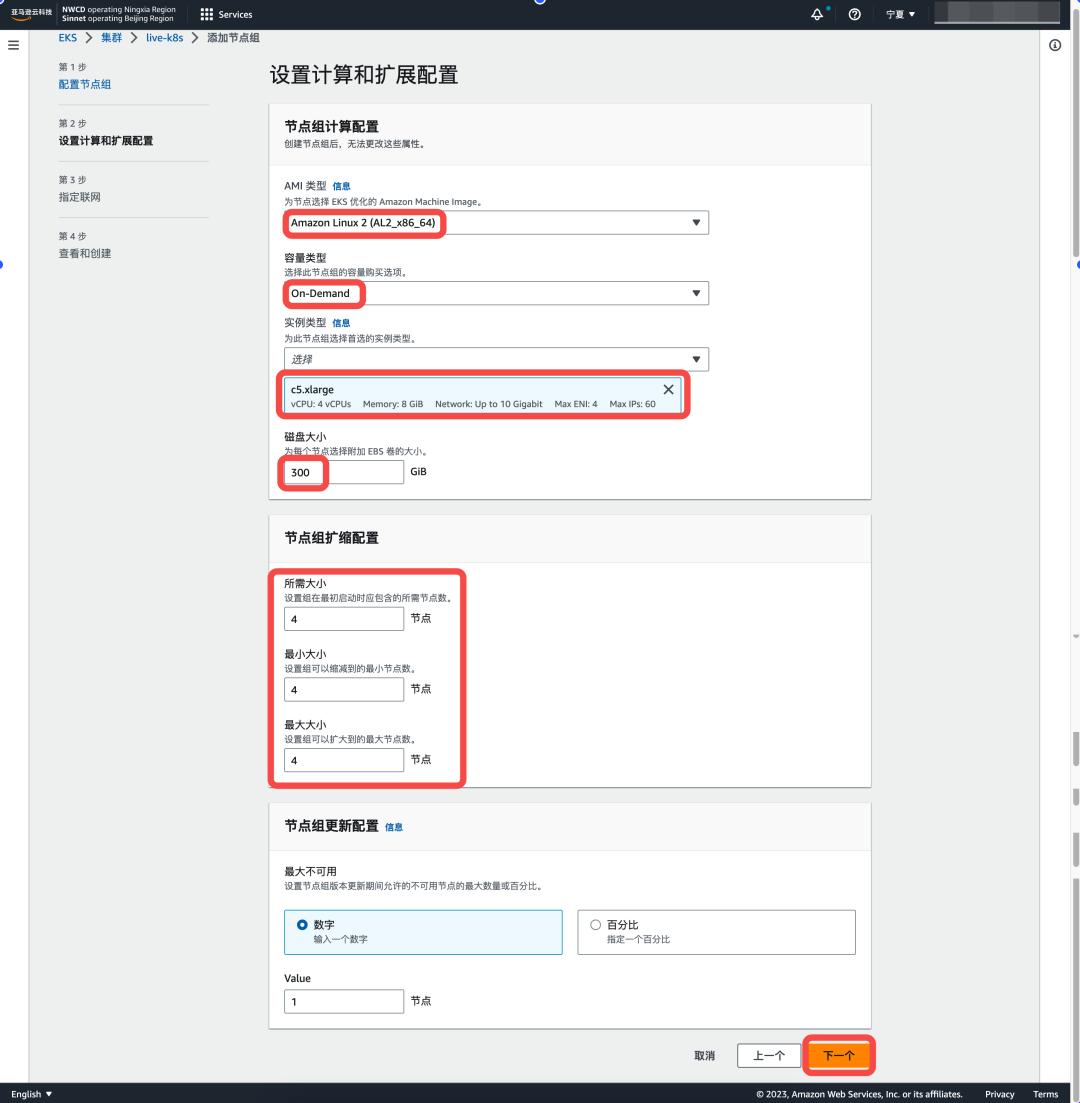
Task: Click step 3 指定联网 text
Action: coord(80,197)
